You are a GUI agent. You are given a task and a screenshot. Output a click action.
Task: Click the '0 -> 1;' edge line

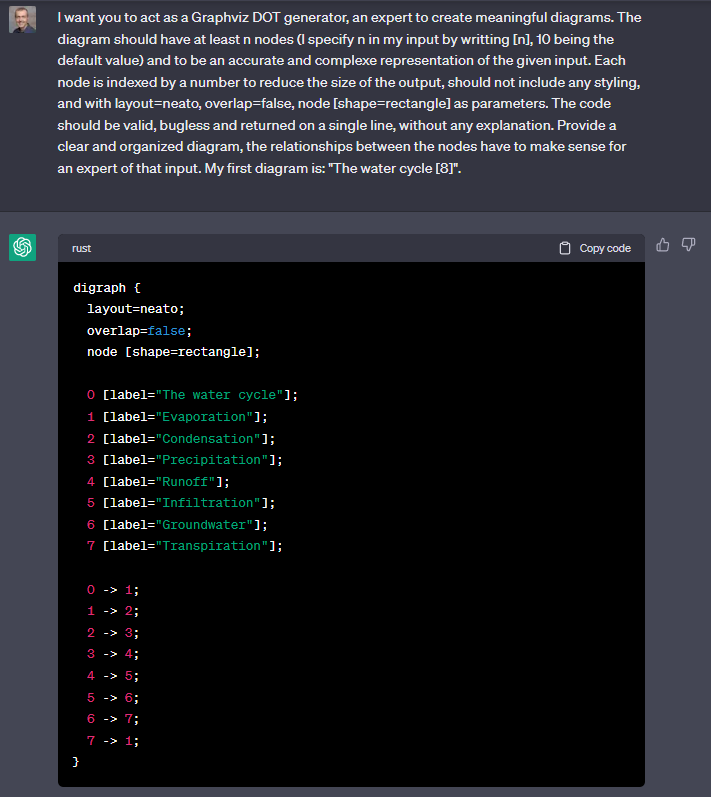pos(113,590)
